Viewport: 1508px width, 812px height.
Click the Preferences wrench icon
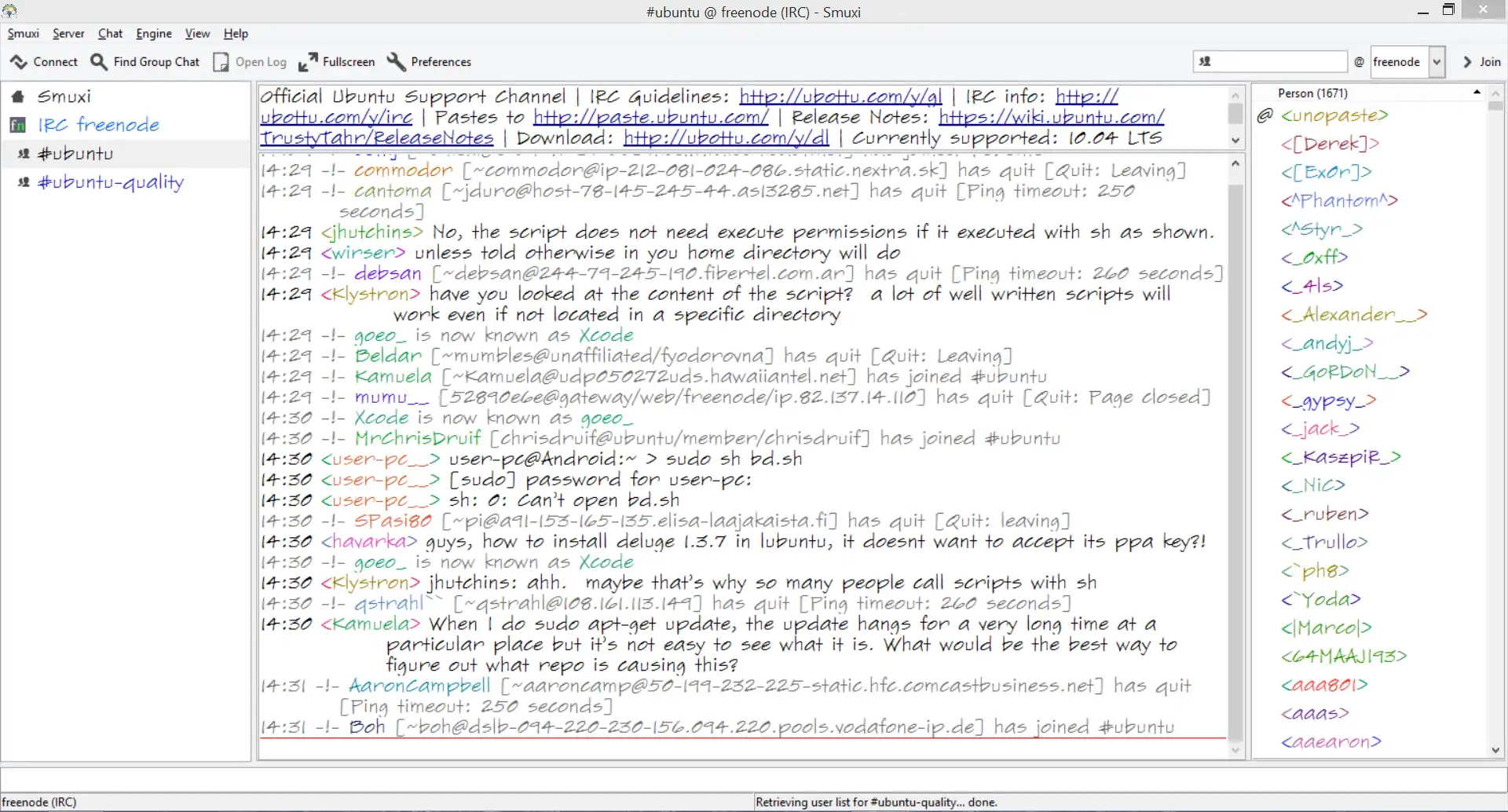coord(397,62)
